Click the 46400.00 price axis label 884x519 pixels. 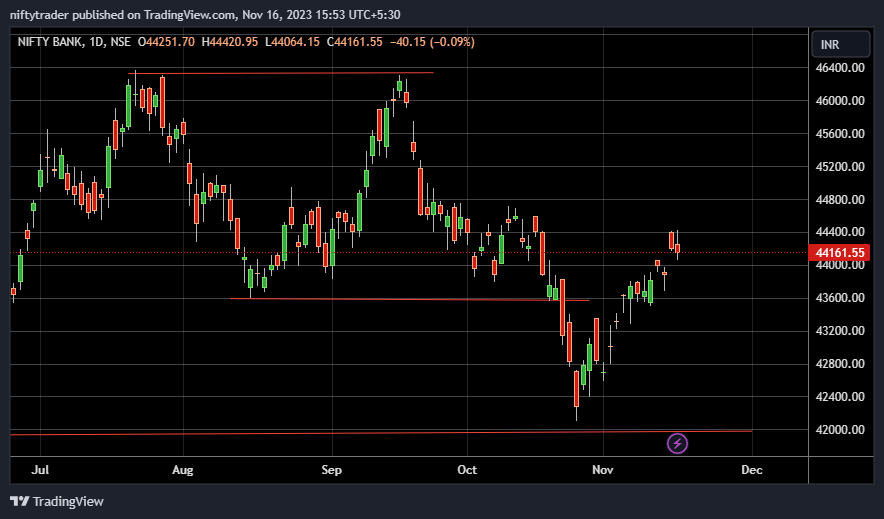[x=839, y=68]
